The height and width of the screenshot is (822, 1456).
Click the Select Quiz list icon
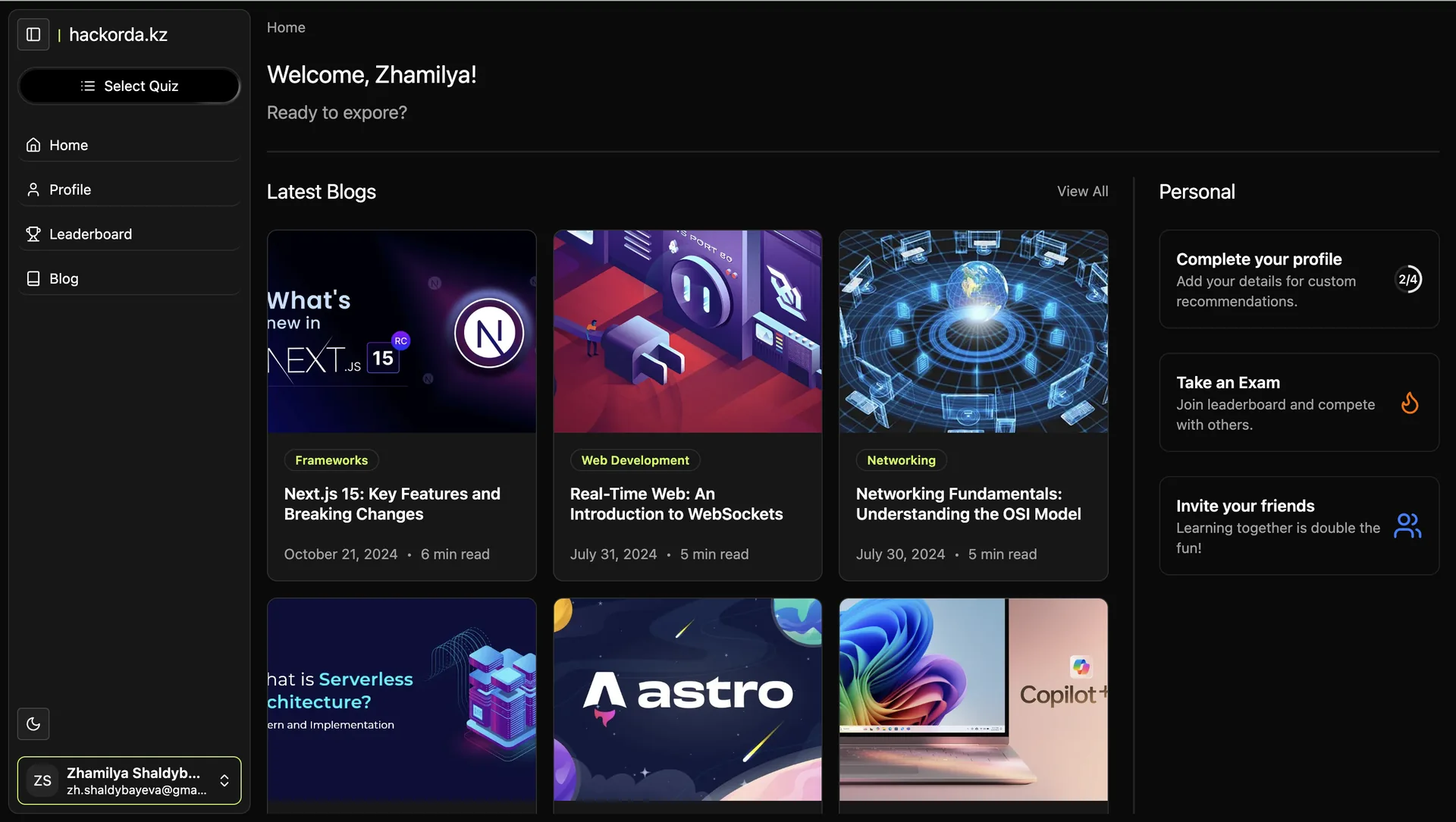click(88, 86)
